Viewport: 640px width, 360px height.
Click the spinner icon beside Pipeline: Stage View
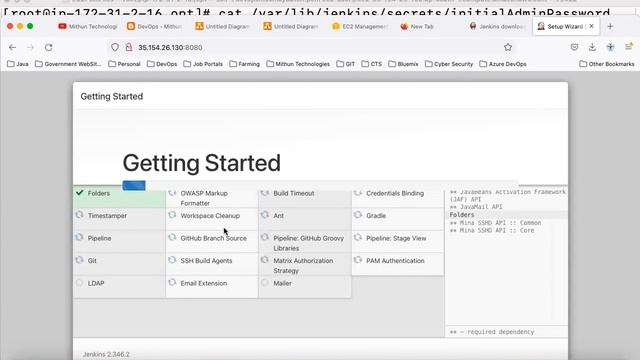[358, 238]
